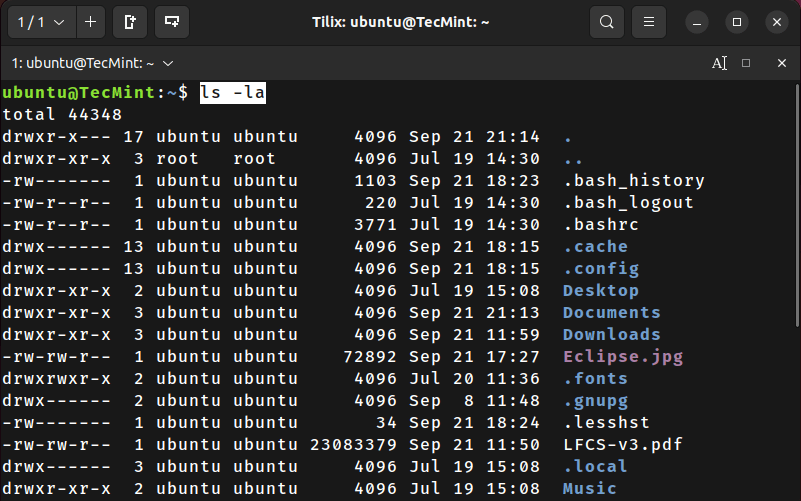The width and height of the screenshot is (801, 501).
Task: Click the plus button to add a session
Action: [91, 21]
